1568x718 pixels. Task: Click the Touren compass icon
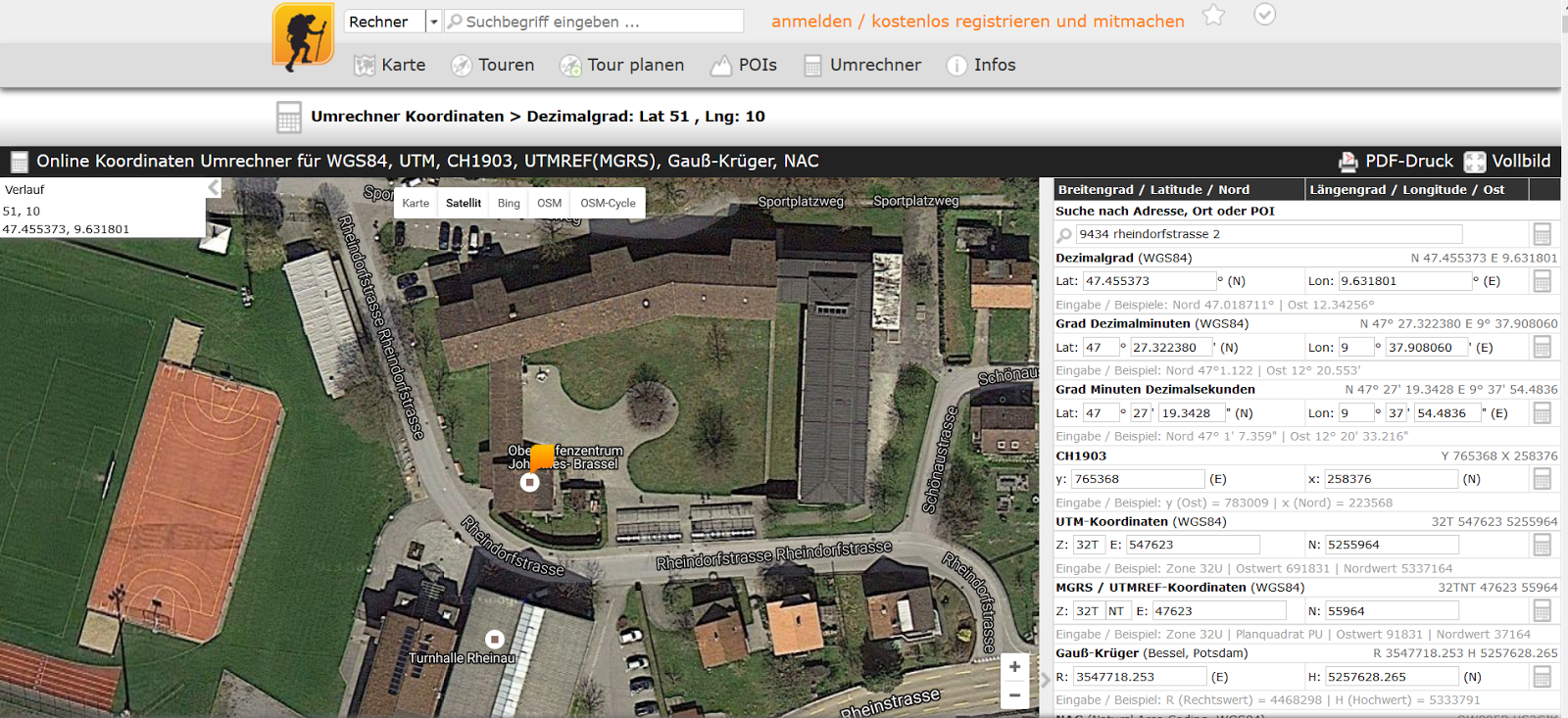[x=462, y=66]
